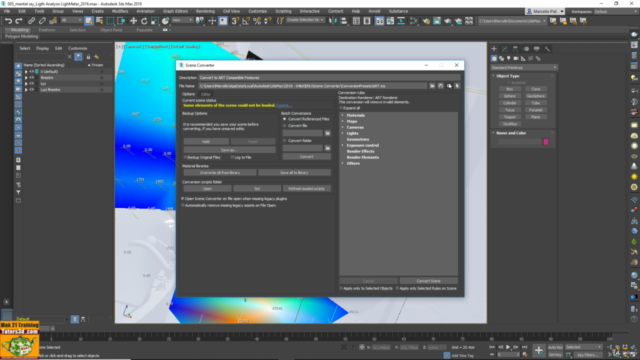Expand the Exposure control rule
Viewport: 640px width, 360px height.
[x=343, y=145]
